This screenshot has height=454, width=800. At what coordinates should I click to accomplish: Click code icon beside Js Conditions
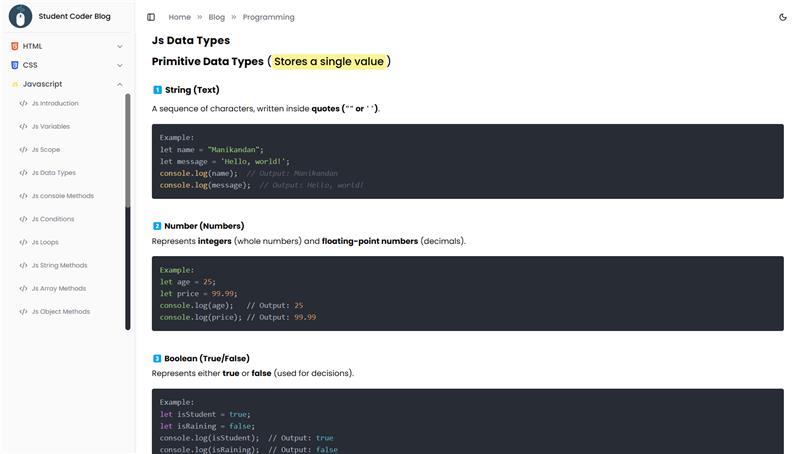[23, 219]
